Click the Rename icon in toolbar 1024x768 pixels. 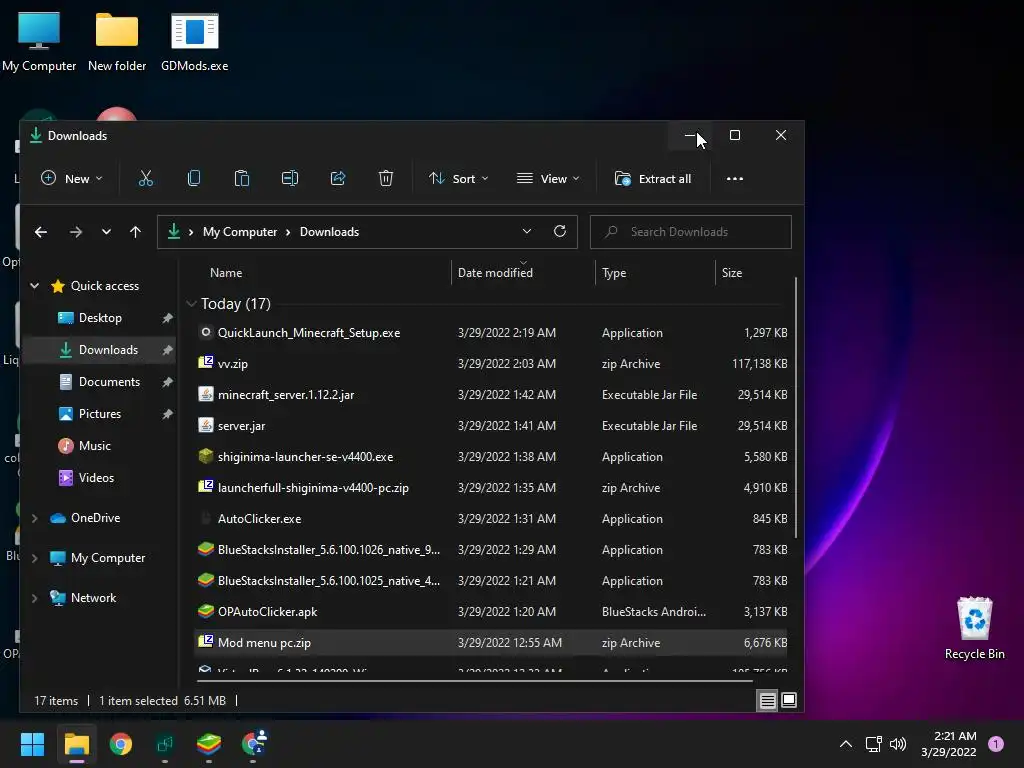pyautogui.click(x=290, y=178)
